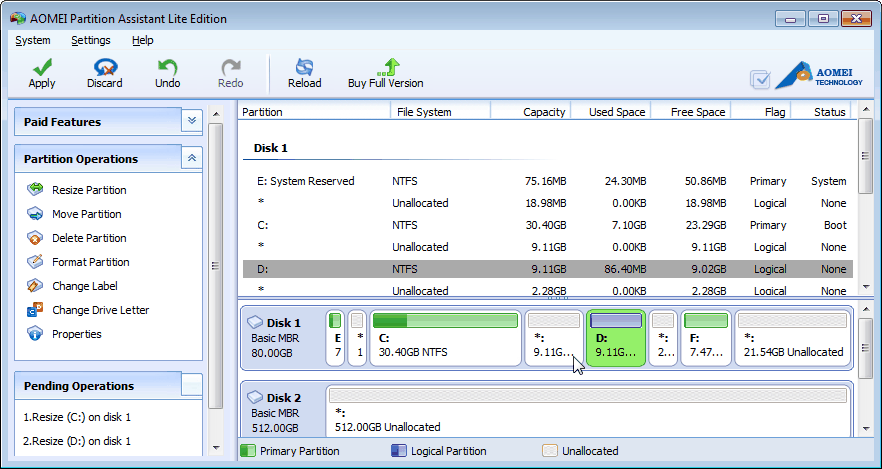The image size is (882, 469).
Task: Select the highlighted D: partition row
Action: coord(548,269)
